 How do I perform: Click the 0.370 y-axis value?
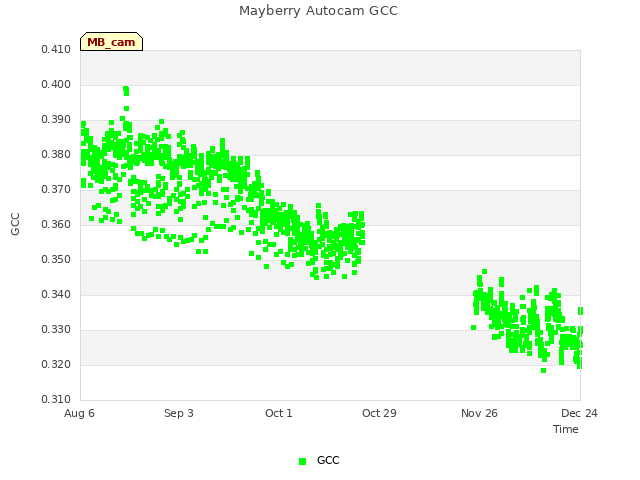click(56, 189)
